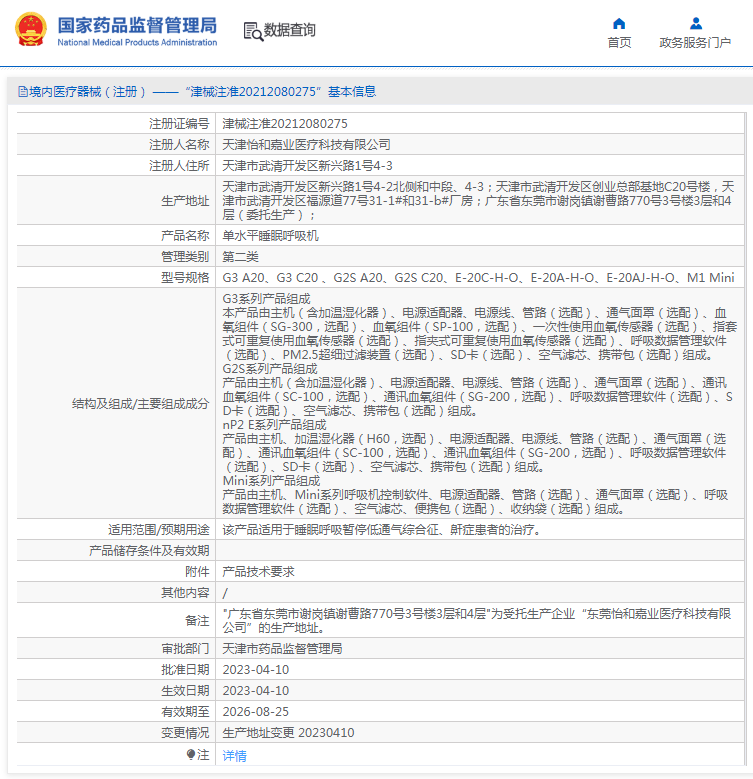Viewport: 753px width, 779px height.
Task: Open the 数据查询 search icon
Action: [252, 31]
